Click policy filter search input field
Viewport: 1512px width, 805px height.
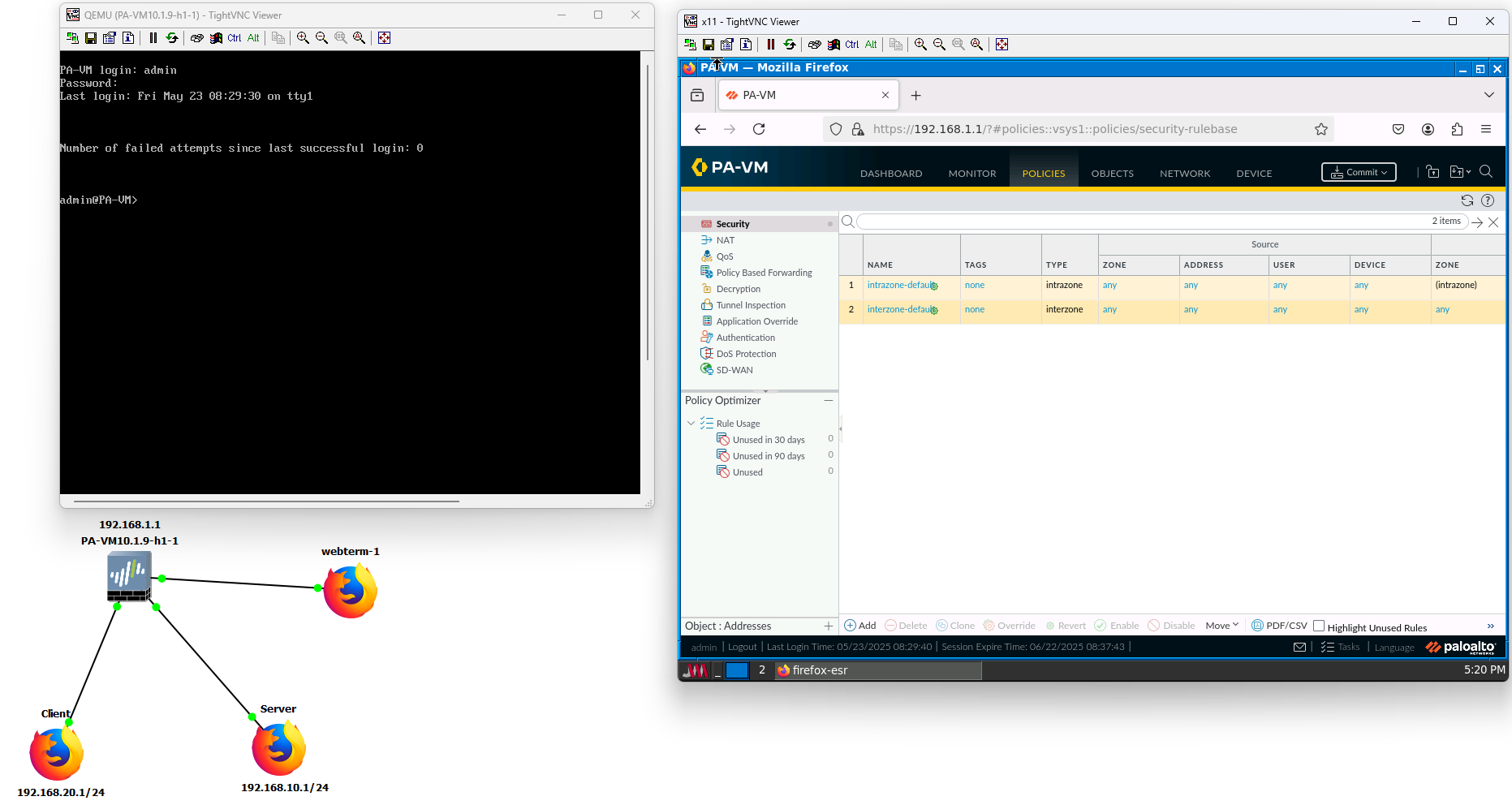[x=1162, y=222]
